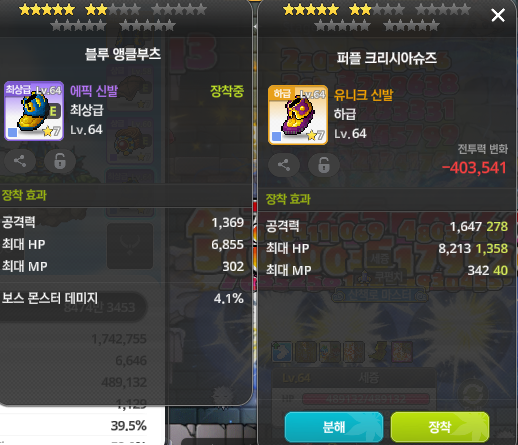518x445 pixels.
Task: Click star rating row on left panel
Action: [x=113, y=17]
